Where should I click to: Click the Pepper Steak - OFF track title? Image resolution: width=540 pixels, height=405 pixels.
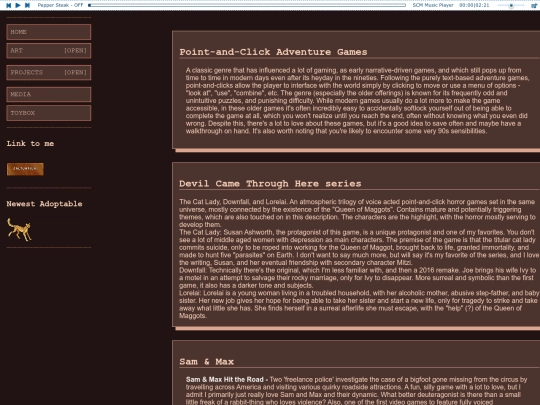[x=60, y=5]
